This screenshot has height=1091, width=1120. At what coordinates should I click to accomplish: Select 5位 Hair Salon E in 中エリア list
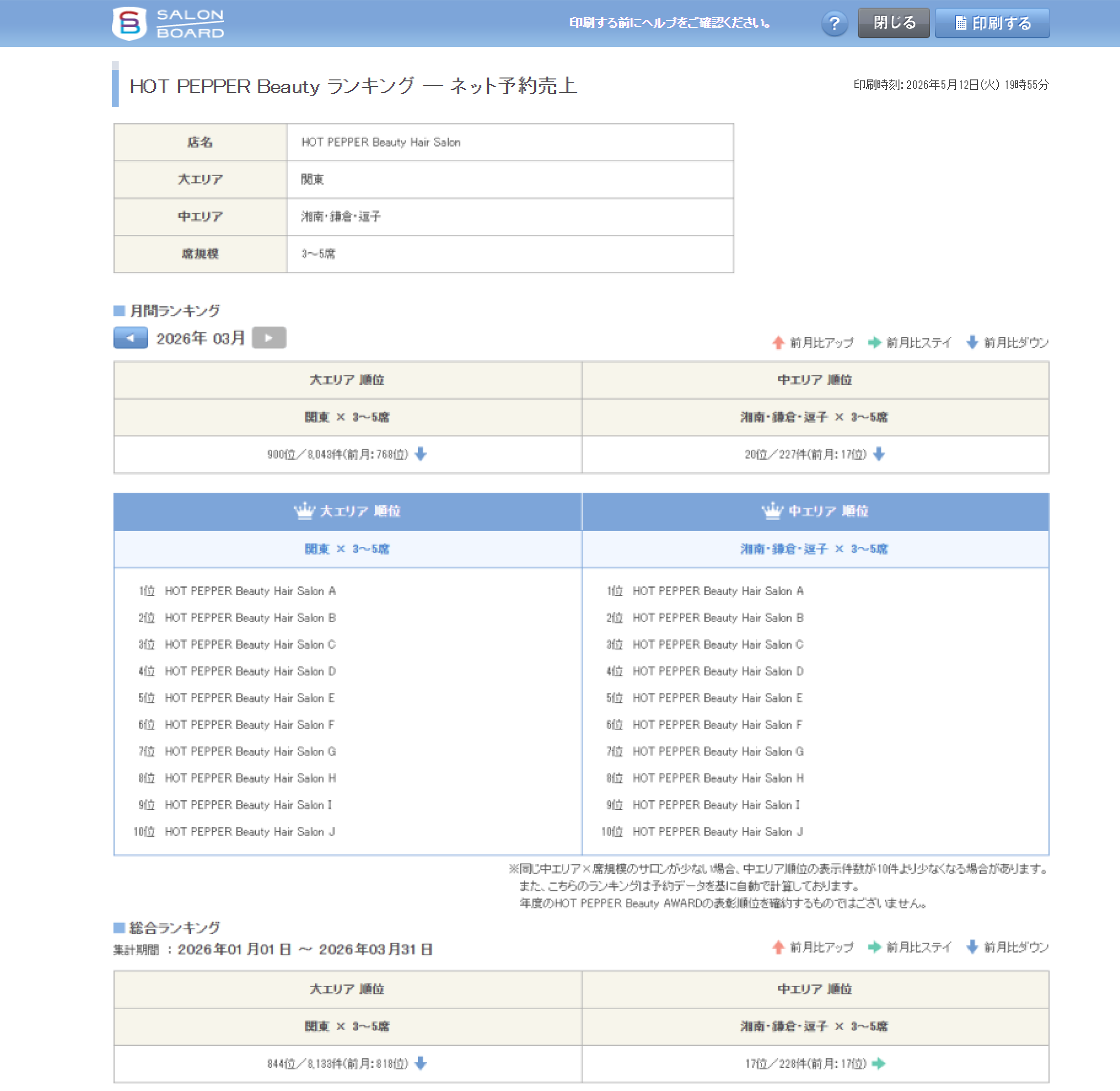pos(705,698)
